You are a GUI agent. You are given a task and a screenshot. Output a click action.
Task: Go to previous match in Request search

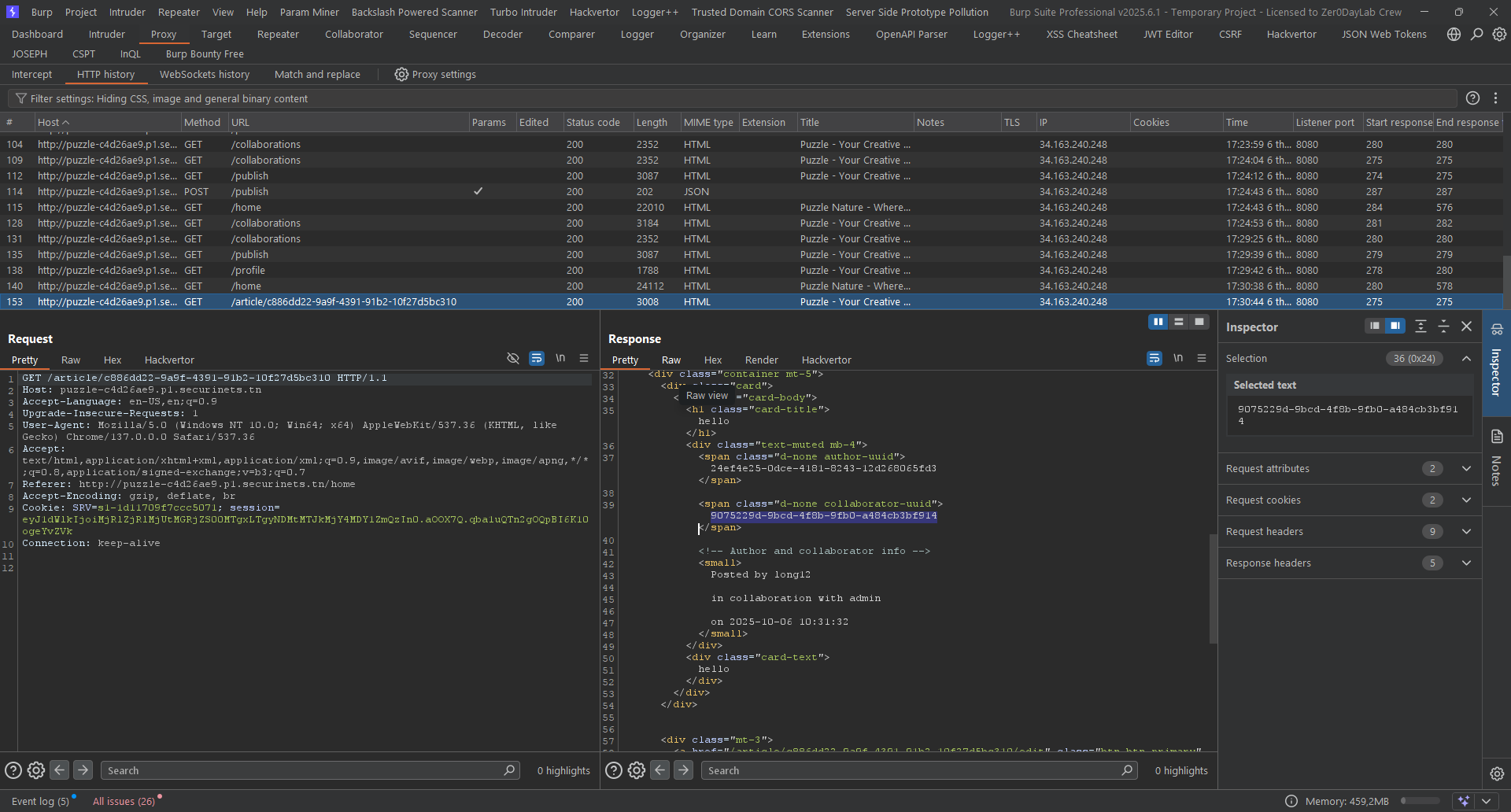click(60, 770)
